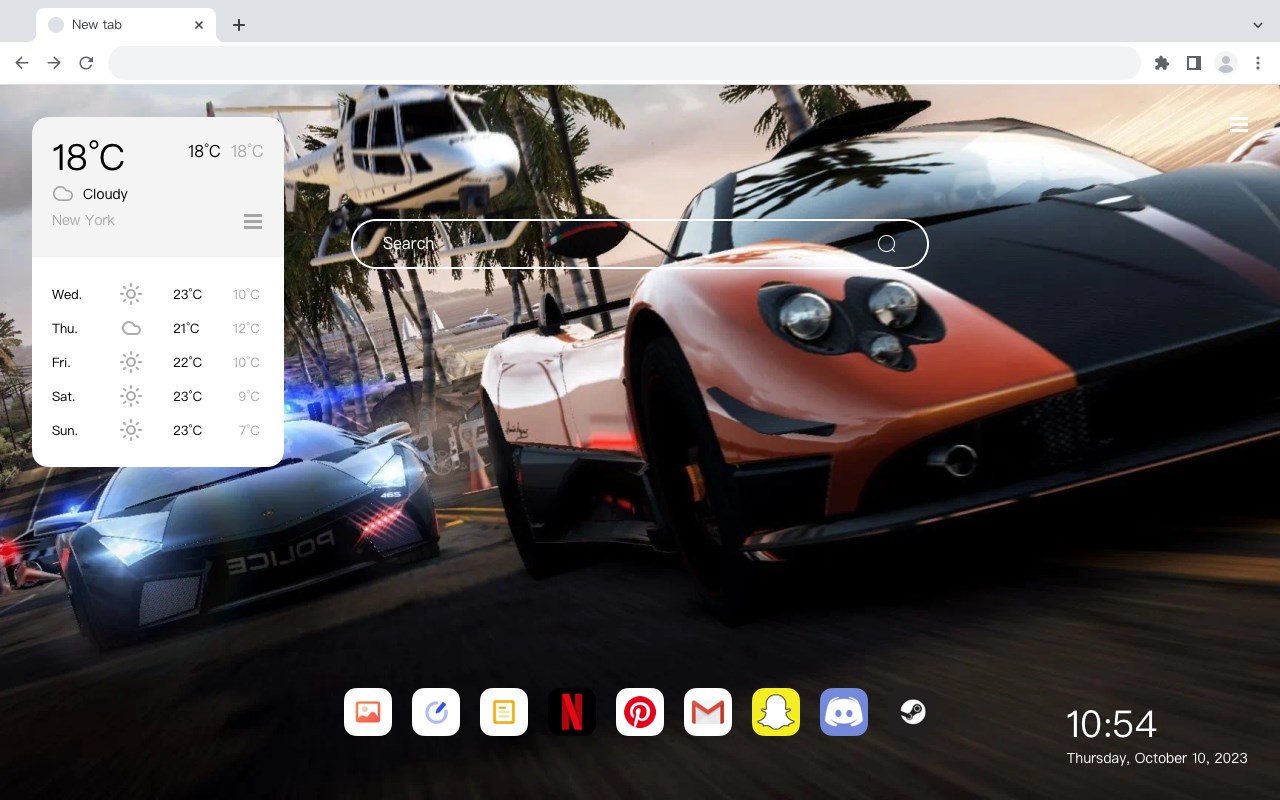1280x800 pixels.
Task: Open the Snapchat shortcut
Action: [x=776, y=712]
